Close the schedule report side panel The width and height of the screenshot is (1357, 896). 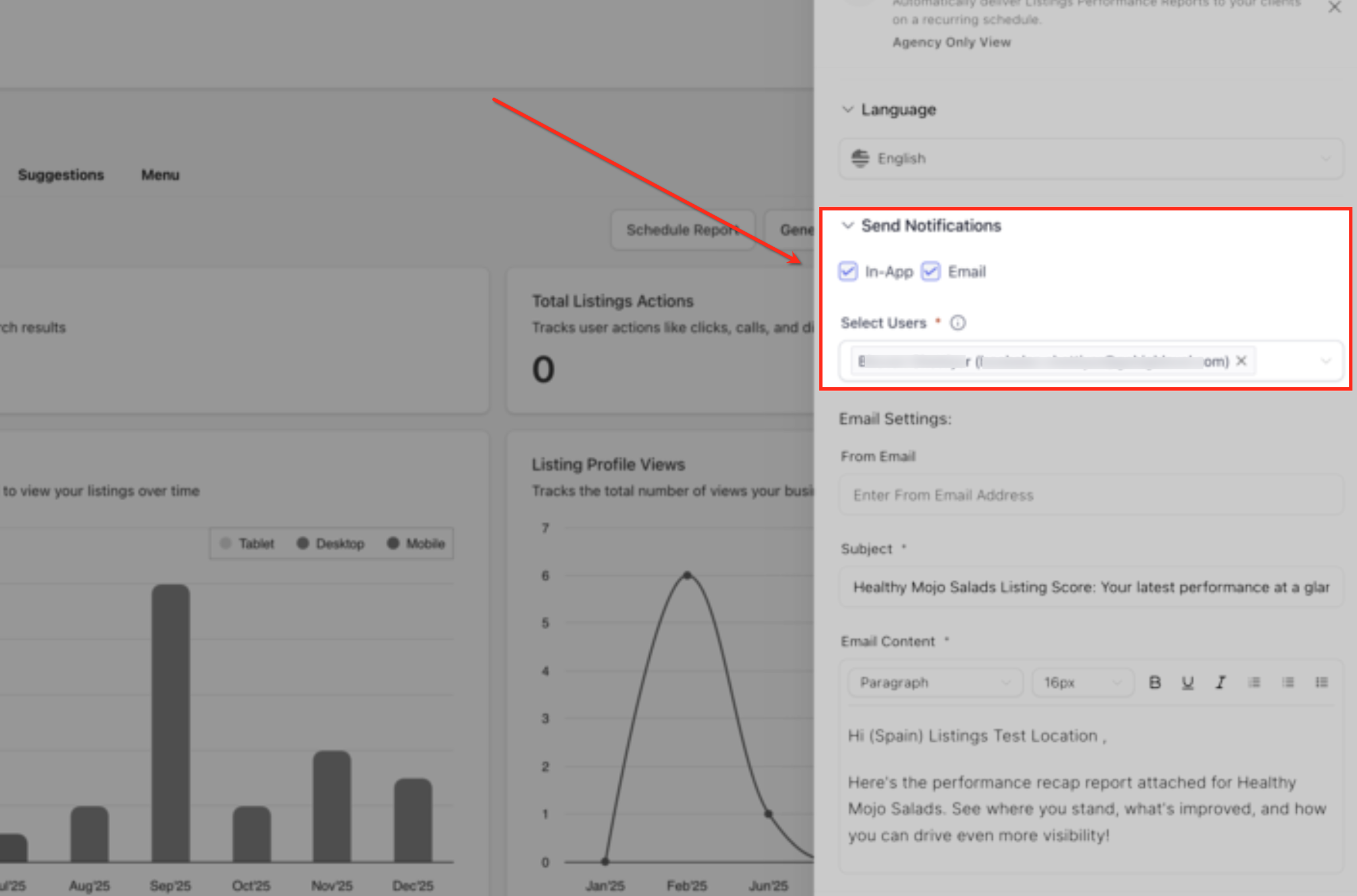pyautogui.click(x=1334, y=7)
